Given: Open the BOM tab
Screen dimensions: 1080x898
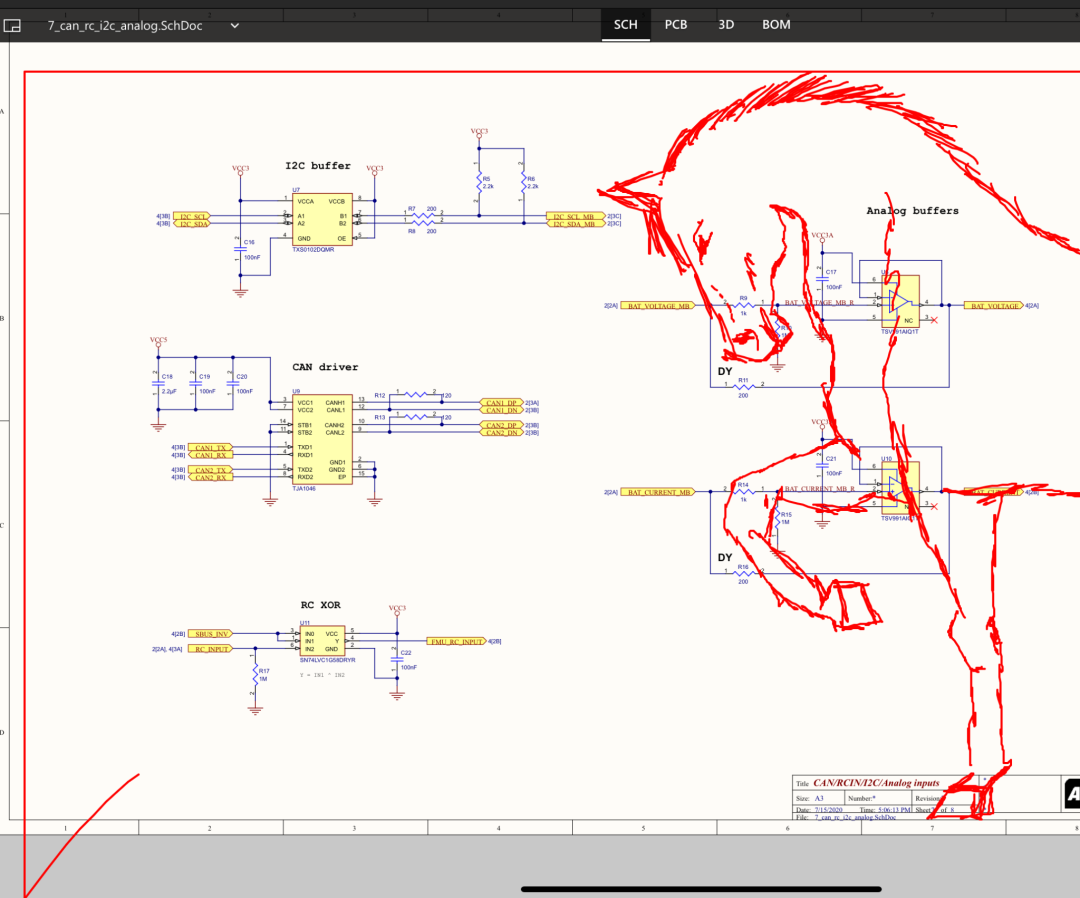Looking at the screenshot, I should tap(776, 25).
